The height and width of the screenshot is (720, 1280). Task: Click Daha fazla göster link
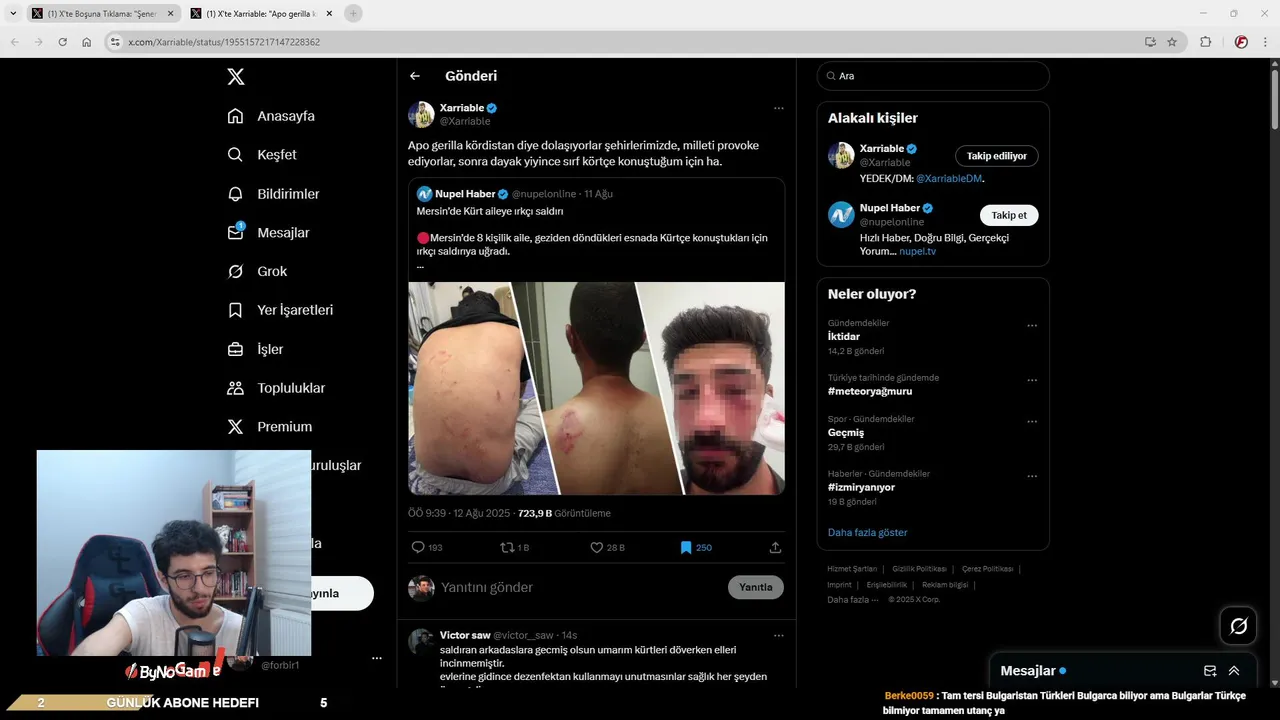(x=867, y=532)
